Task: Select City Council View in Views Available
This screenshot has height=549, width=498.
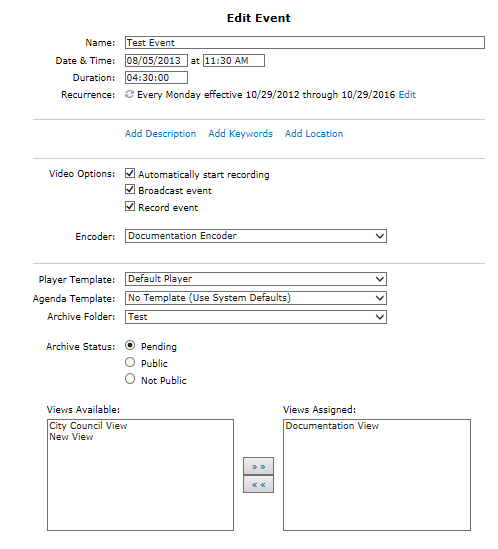Action: tap(88, 426)
